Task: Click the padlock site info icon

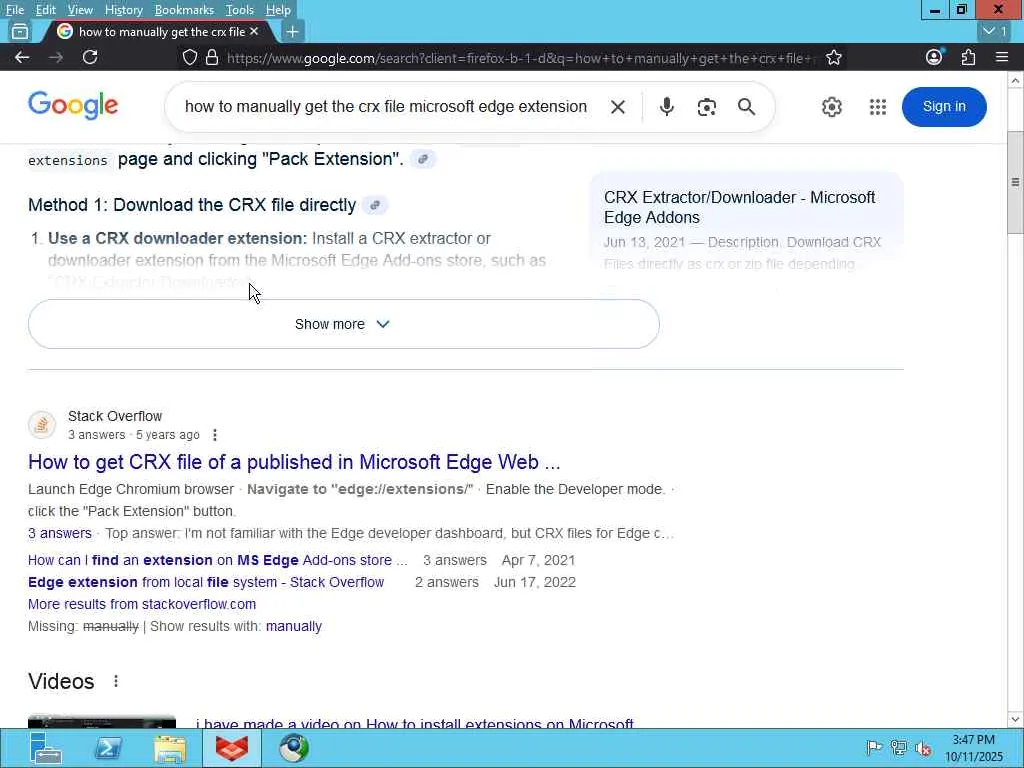Action: [212, 57]
